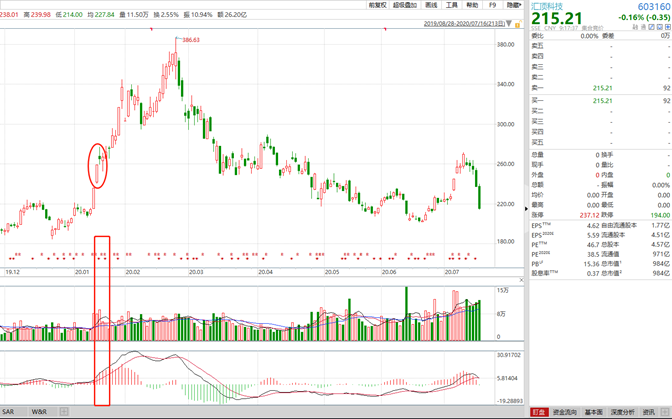Click the 换 2.55% turnover value in the header
The height and width of the screenshot is (419, 672).
166,15
